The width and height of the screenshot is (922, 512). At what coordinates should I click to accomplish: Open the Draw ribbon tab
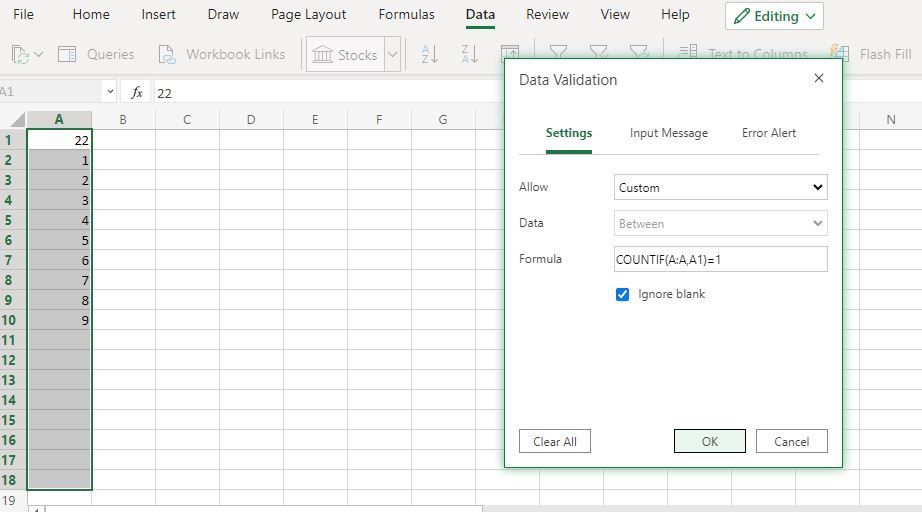[223, 15]
